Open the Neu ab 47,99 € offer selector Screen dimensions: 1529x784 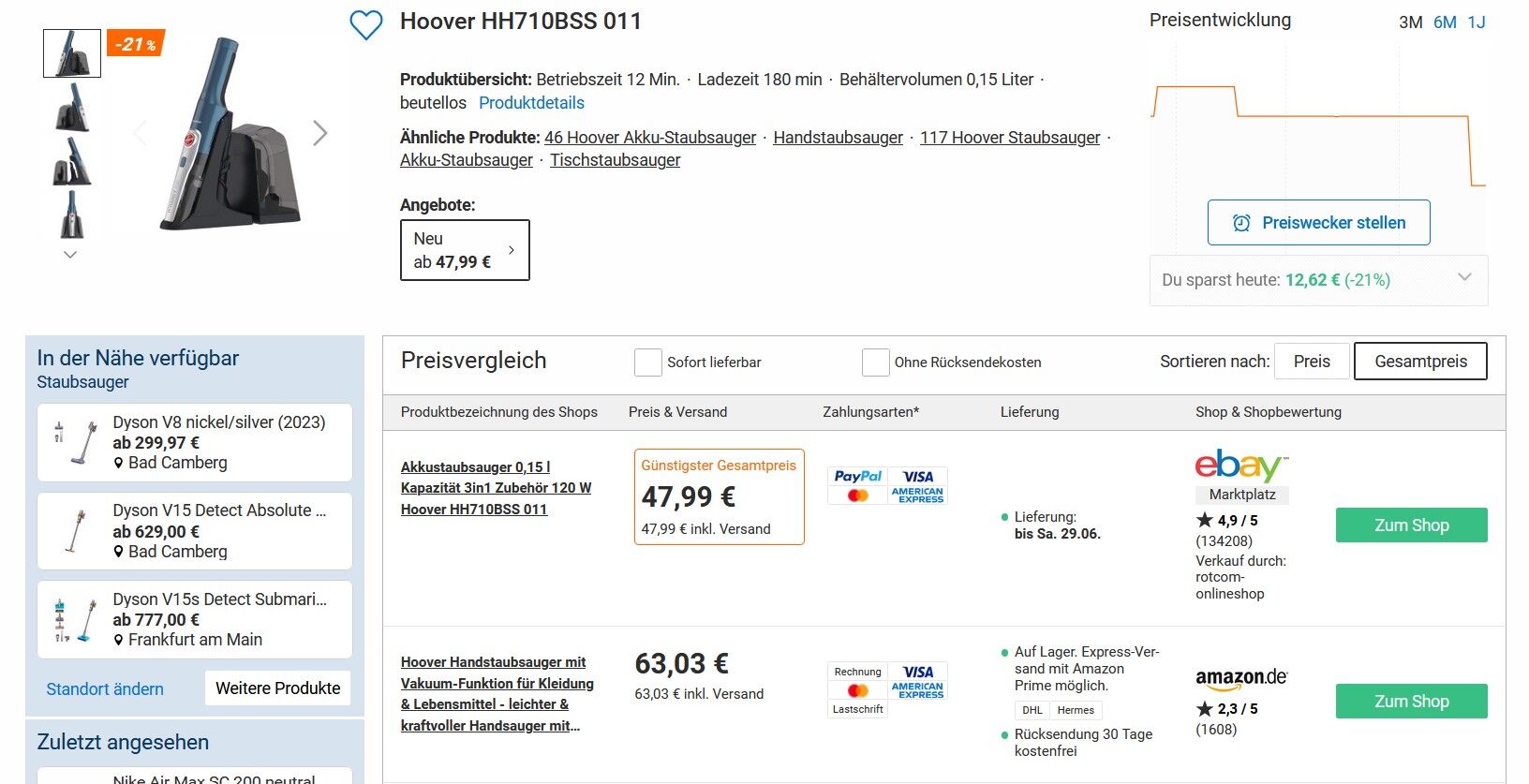tap(465, 250)
